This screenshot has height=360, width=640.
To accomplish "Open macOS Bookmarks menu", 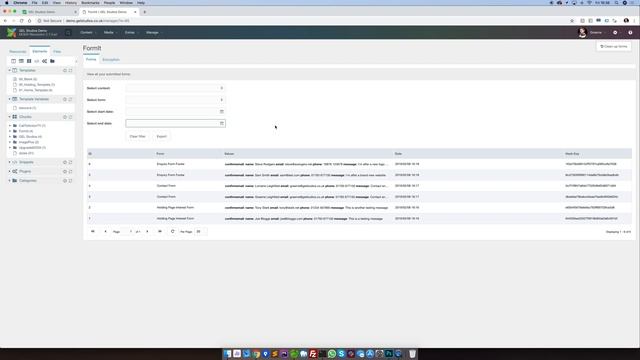I will (x=90, y=3).
